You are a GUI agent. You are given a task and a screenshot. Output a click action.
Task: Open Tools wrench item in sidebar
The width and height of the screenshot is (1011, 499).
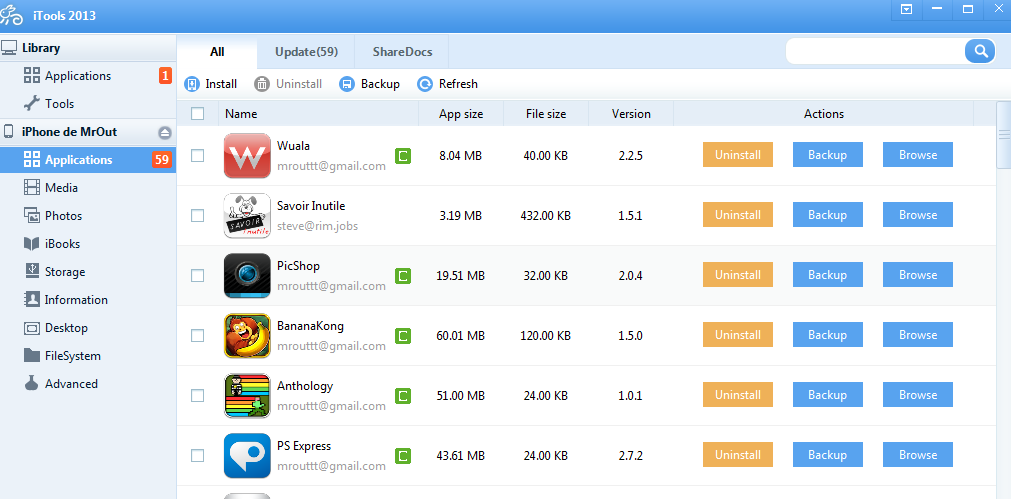click(x=88, y=103)
